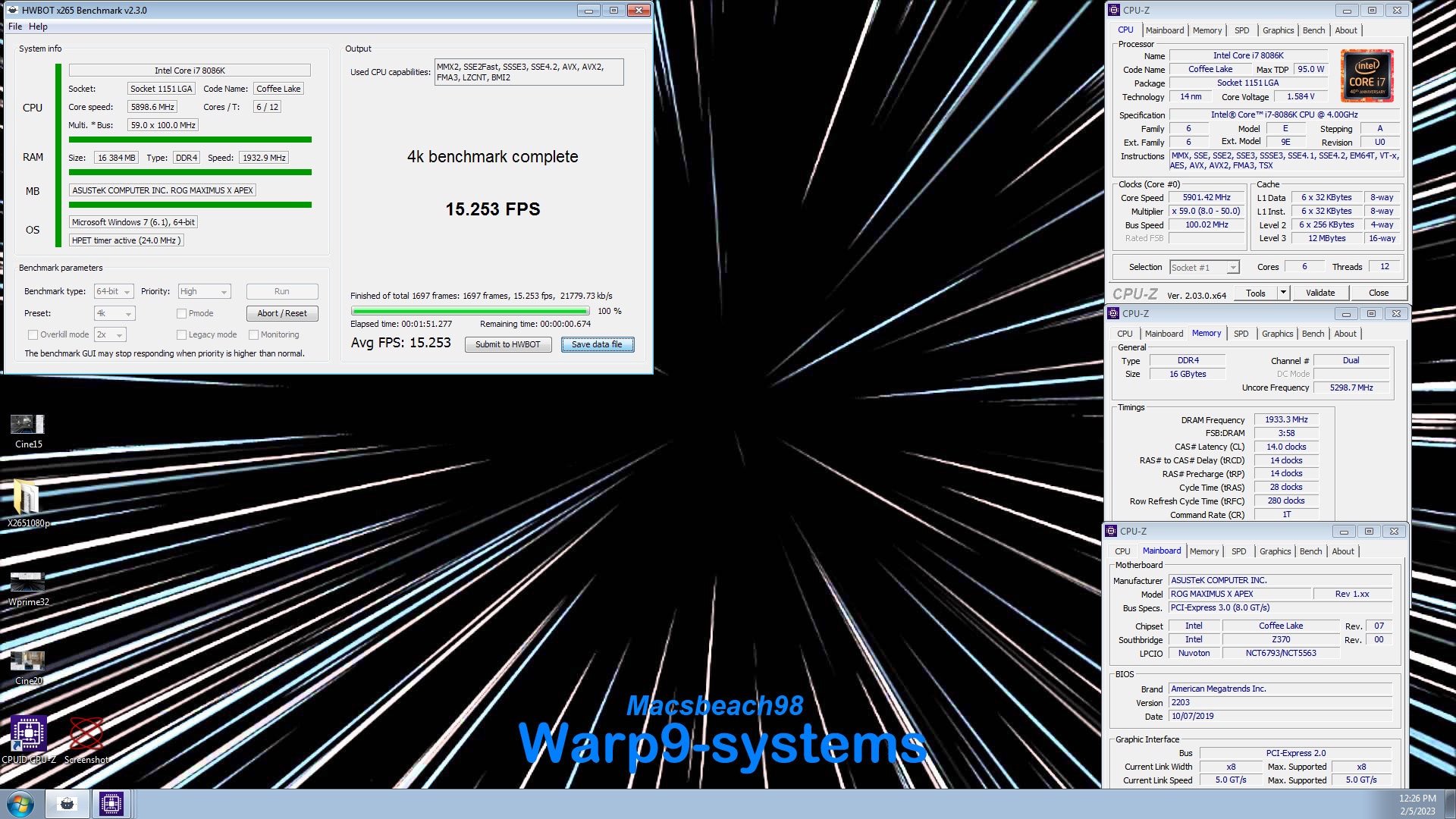Click the Southbridge Z370 value
This screenshot has height=819, width=1456.
tap(1281, 639)
